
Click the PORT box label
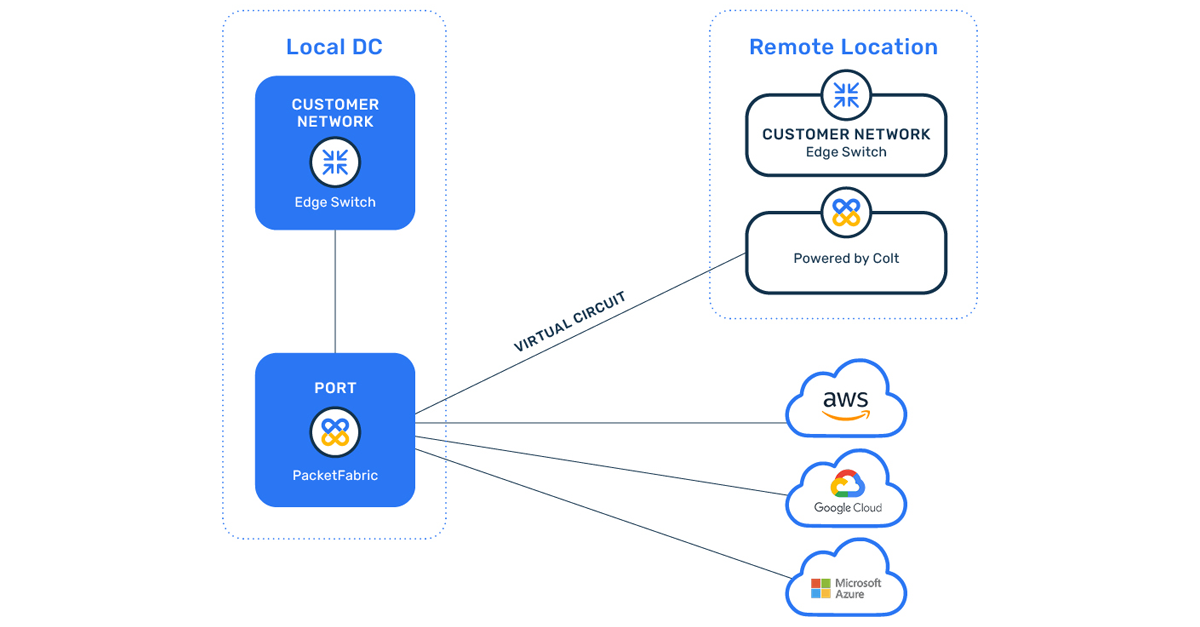[x=335, y=388]
